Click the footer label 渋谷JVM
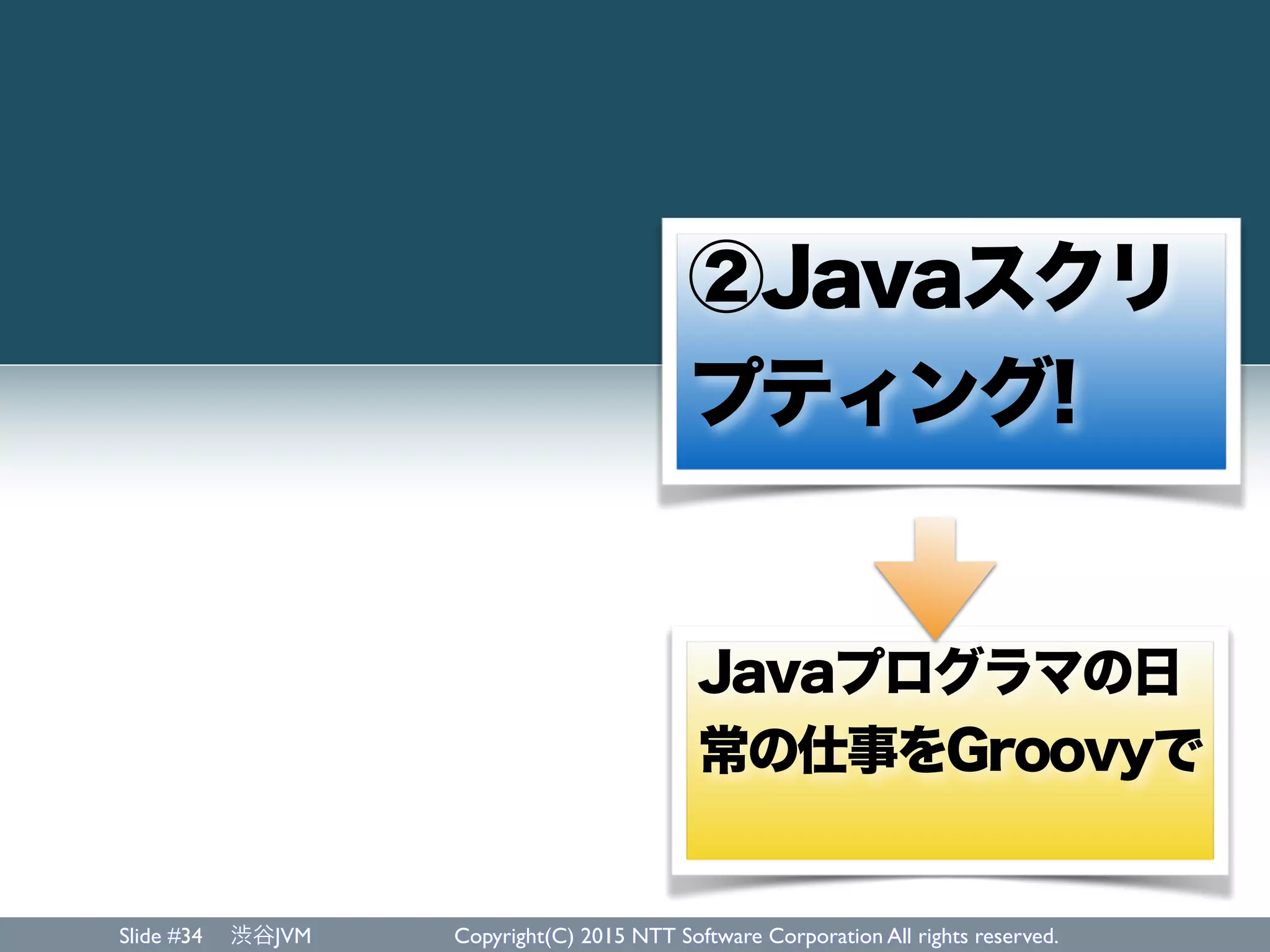 point(271,935)
